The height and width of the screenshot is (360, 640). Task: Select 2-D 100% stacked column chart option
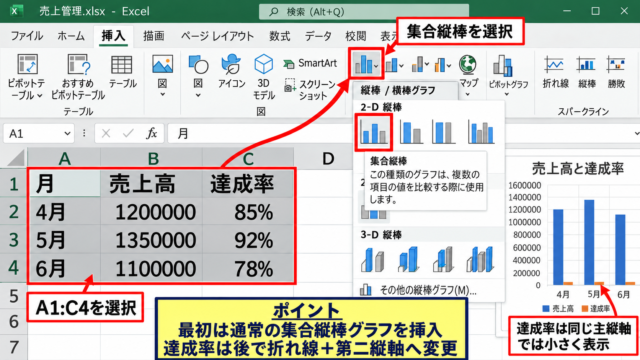pyautogui.click(x=444, y=132)
